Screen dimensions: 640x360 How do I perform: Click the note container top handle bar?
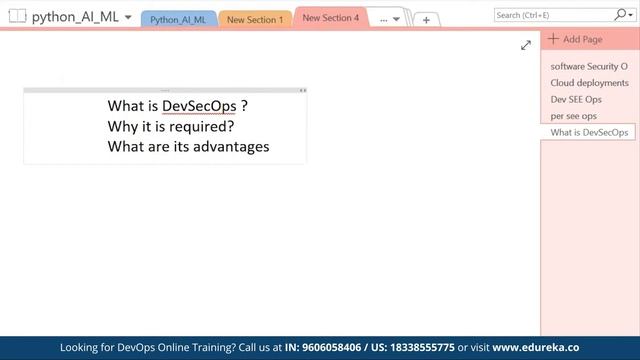tap(165, 90)
